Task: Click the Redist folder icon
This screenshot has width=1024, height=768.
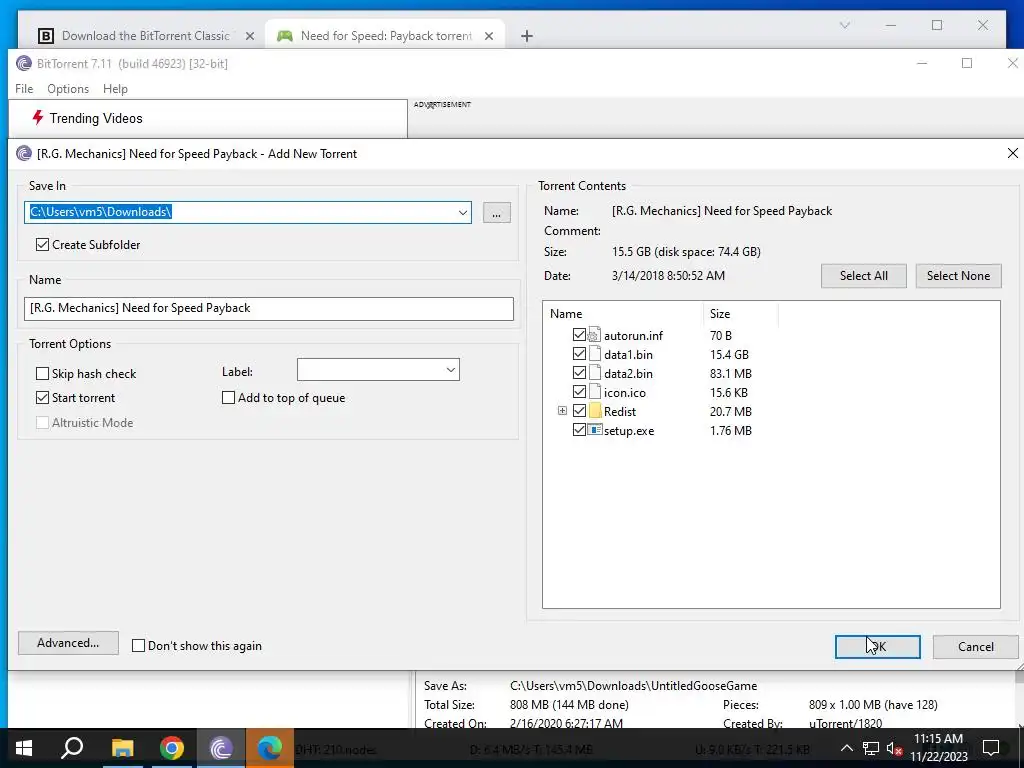Action: (594, 411)
